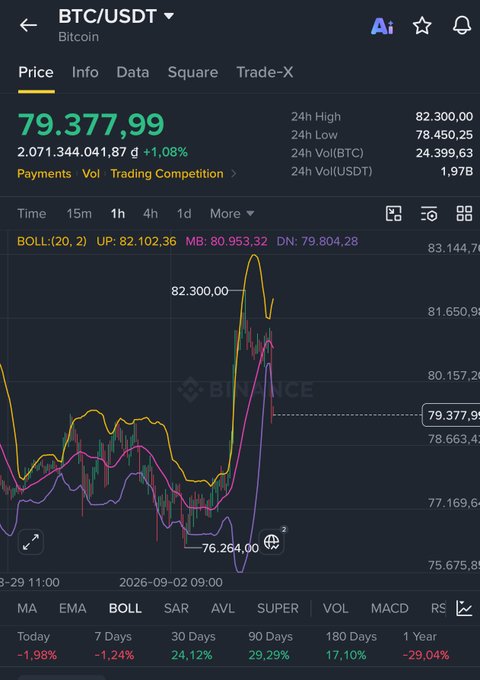Select the 1h chart interval
This screenshot has width=480, height=680.
click(118, 213)
